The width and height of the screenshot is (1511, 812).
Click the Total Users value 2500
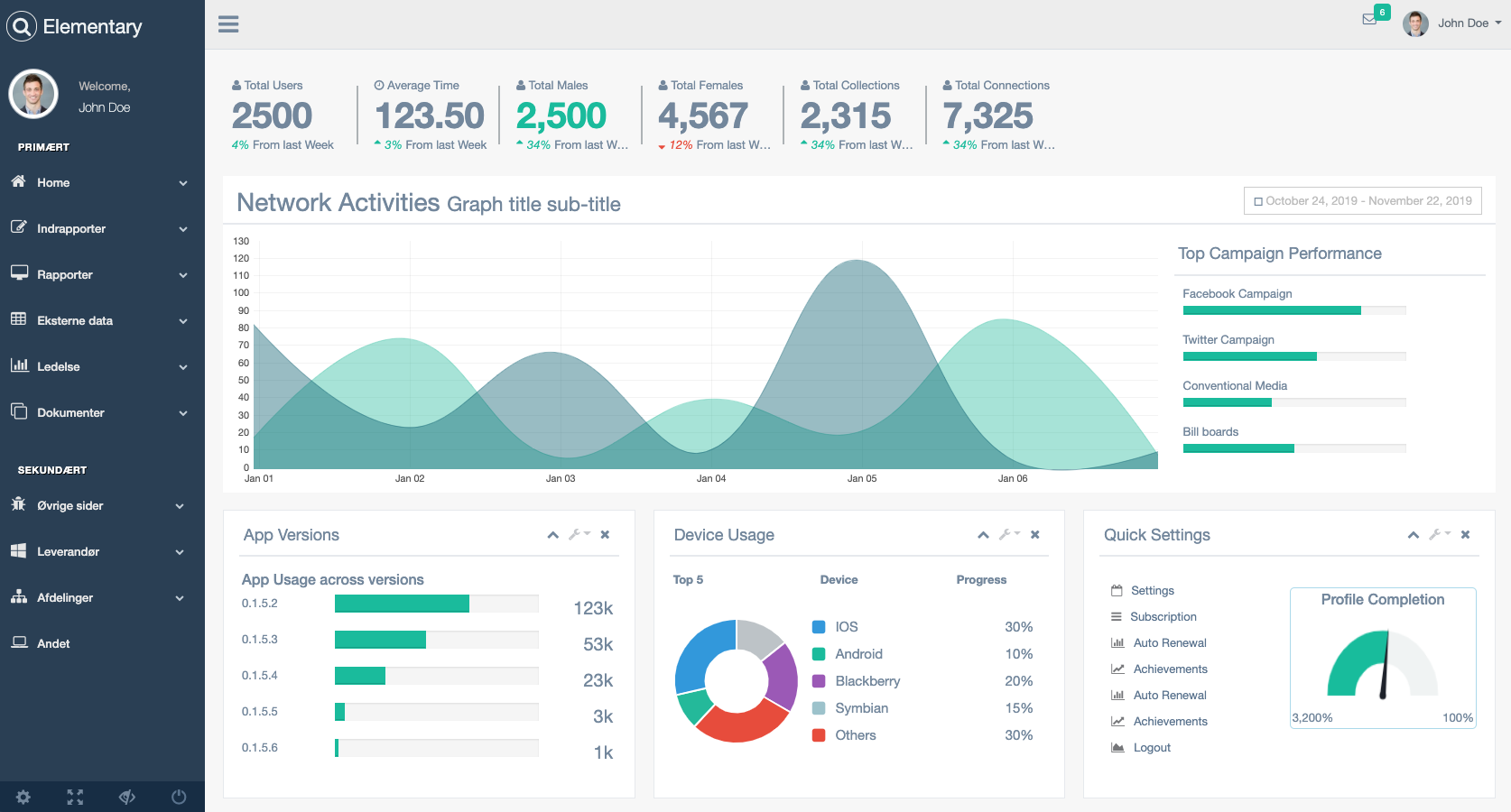point(272,115)
